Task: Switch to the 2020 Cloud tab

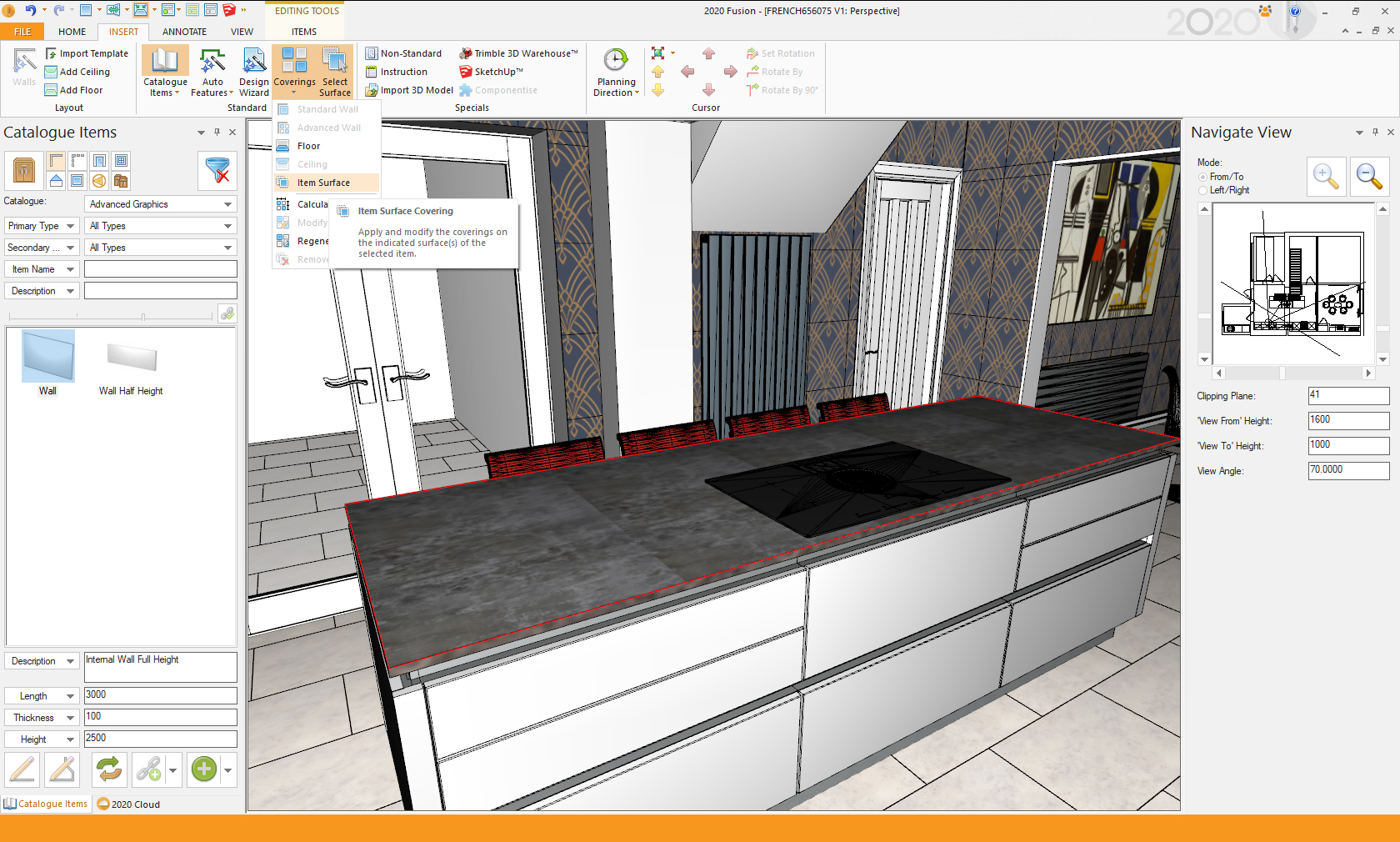Action: [128, 804]
